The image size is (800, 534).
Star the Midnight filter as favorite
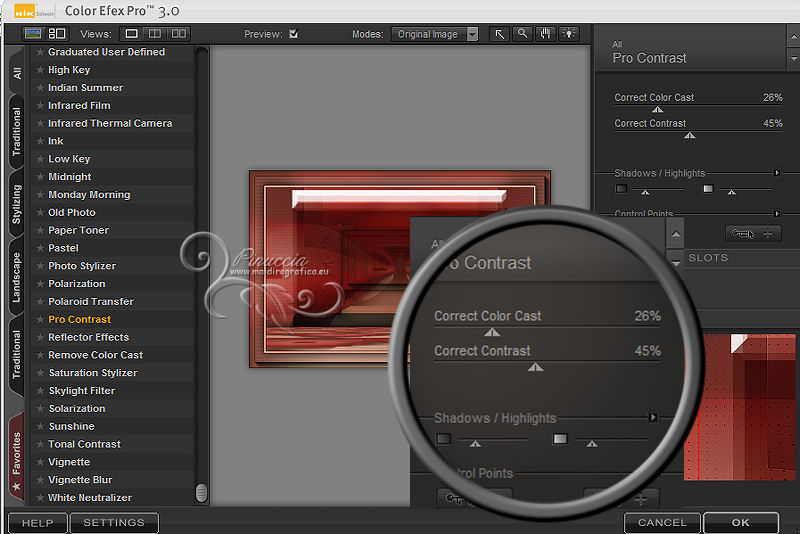(x=39, y=177)
